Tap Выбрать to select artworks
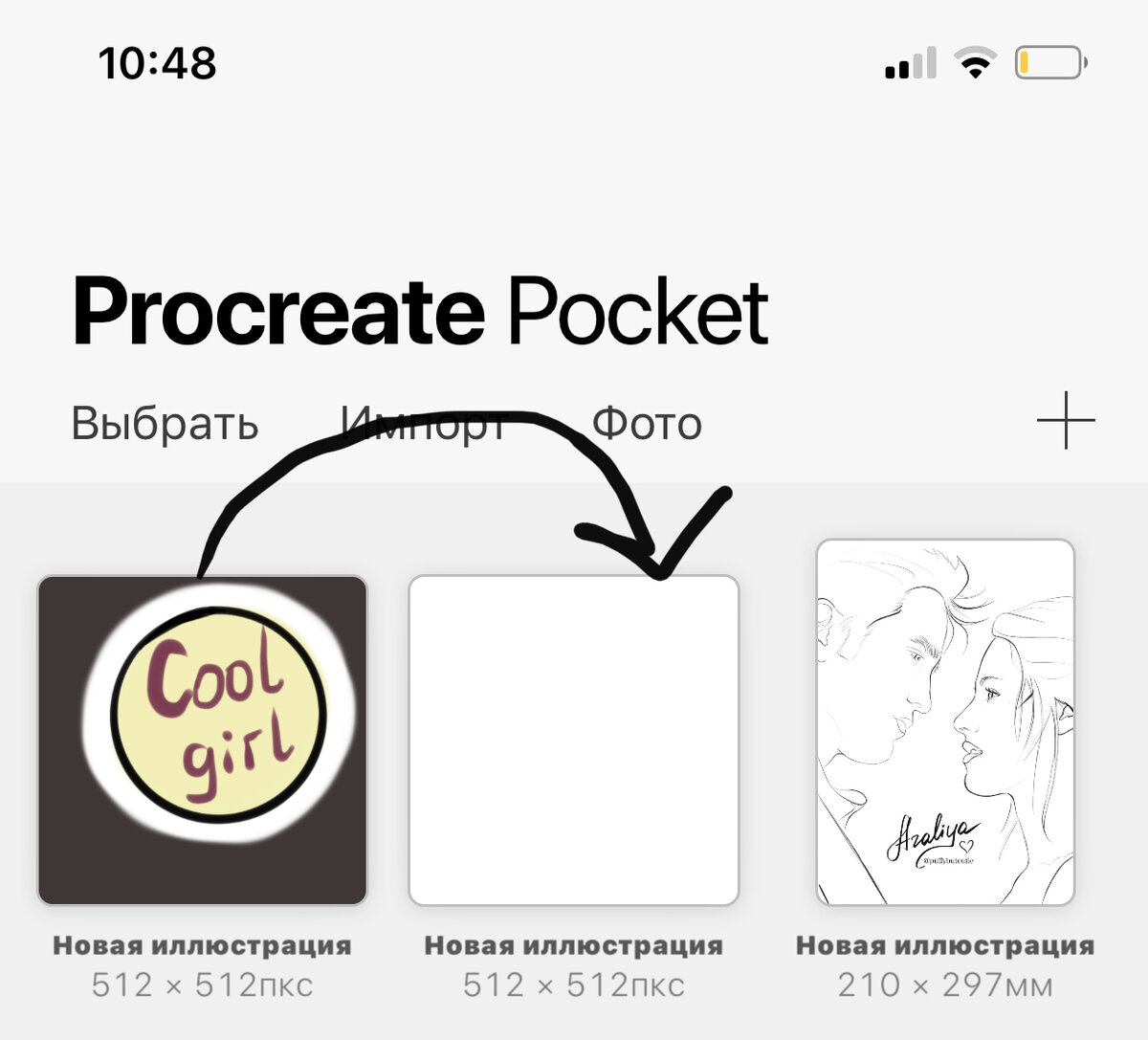 (165, 423)
